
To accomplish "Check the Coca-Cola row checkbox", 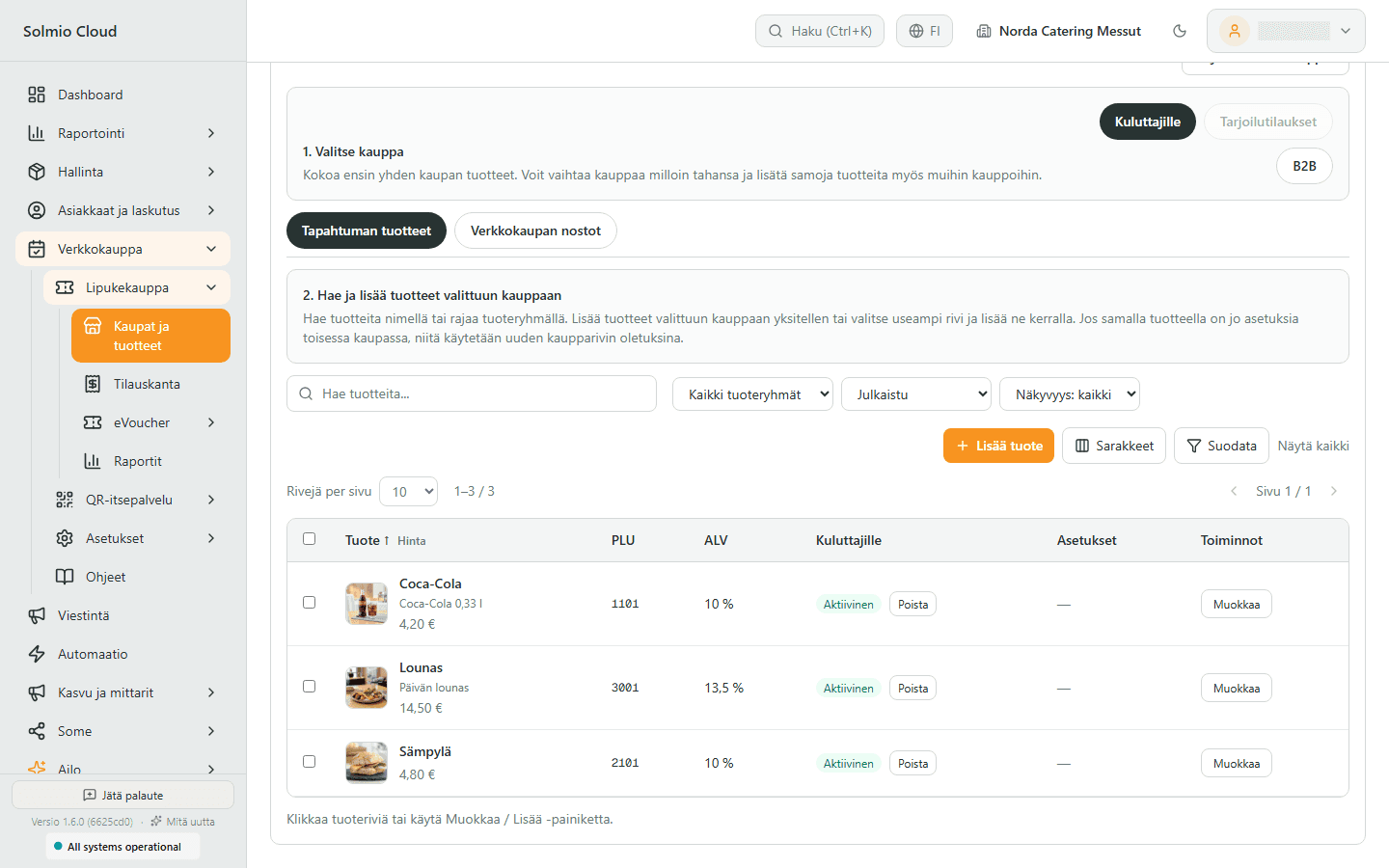I will click(x=310, y=603).
